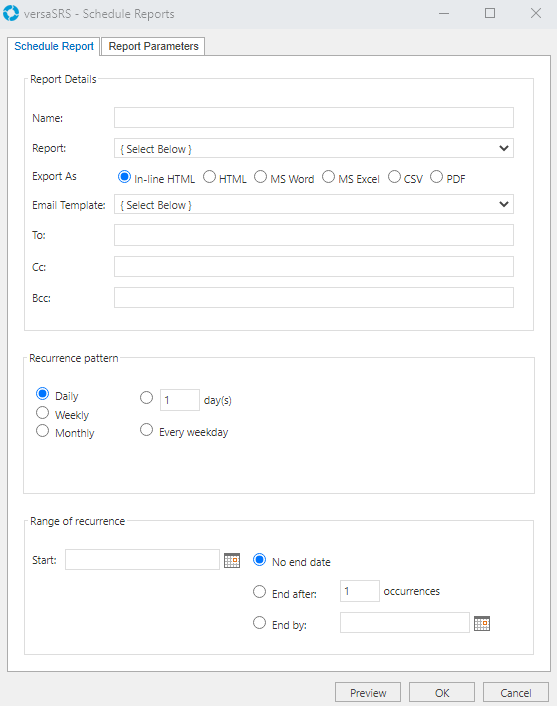
Task: Select Weekly recurrence pattern
Action: click(42, 412)
